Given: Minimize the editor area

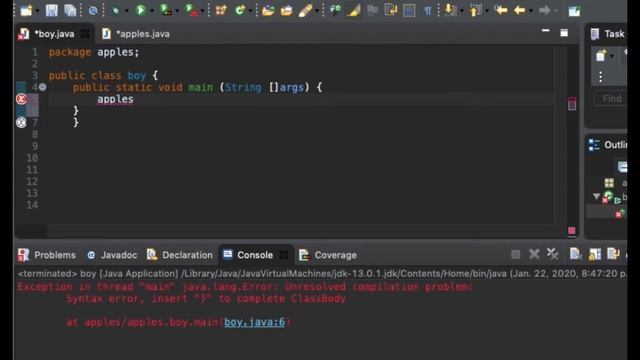Looking at the screenshot, I should [x=545, y=31].
